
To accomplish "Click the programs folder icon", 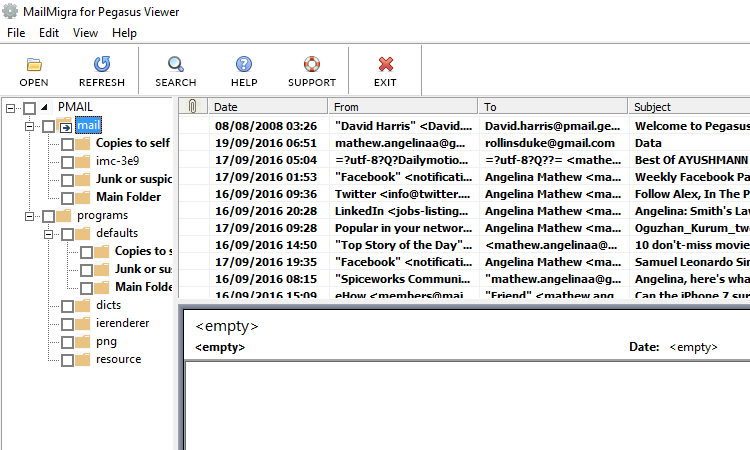I will pyautogui.click(x=63, y=216).
